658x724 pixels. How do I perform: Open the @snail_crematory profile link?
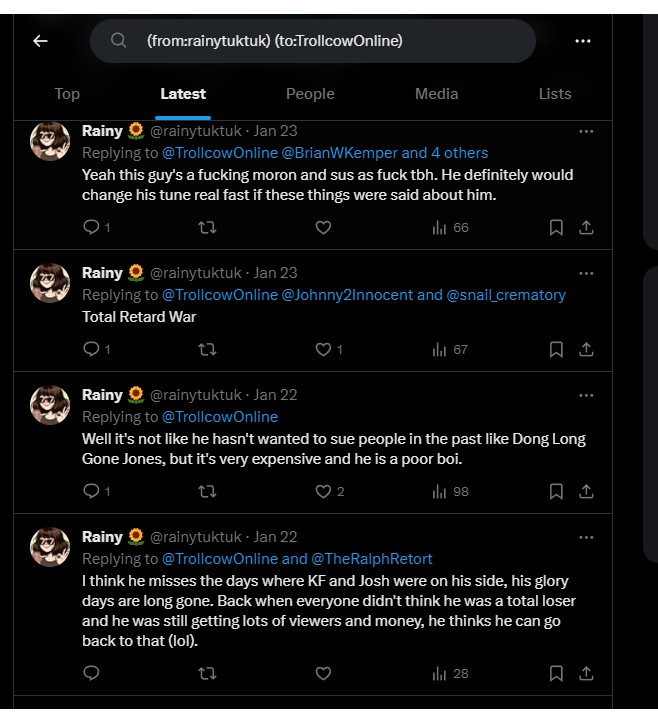506,295
